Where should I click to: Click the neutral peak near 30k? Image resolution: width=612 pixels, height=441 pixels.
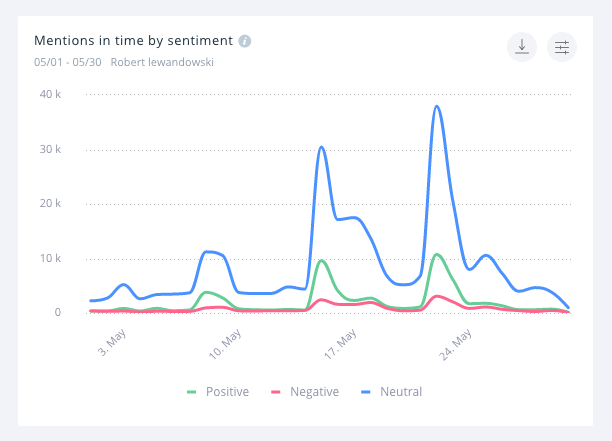(321, 147)
